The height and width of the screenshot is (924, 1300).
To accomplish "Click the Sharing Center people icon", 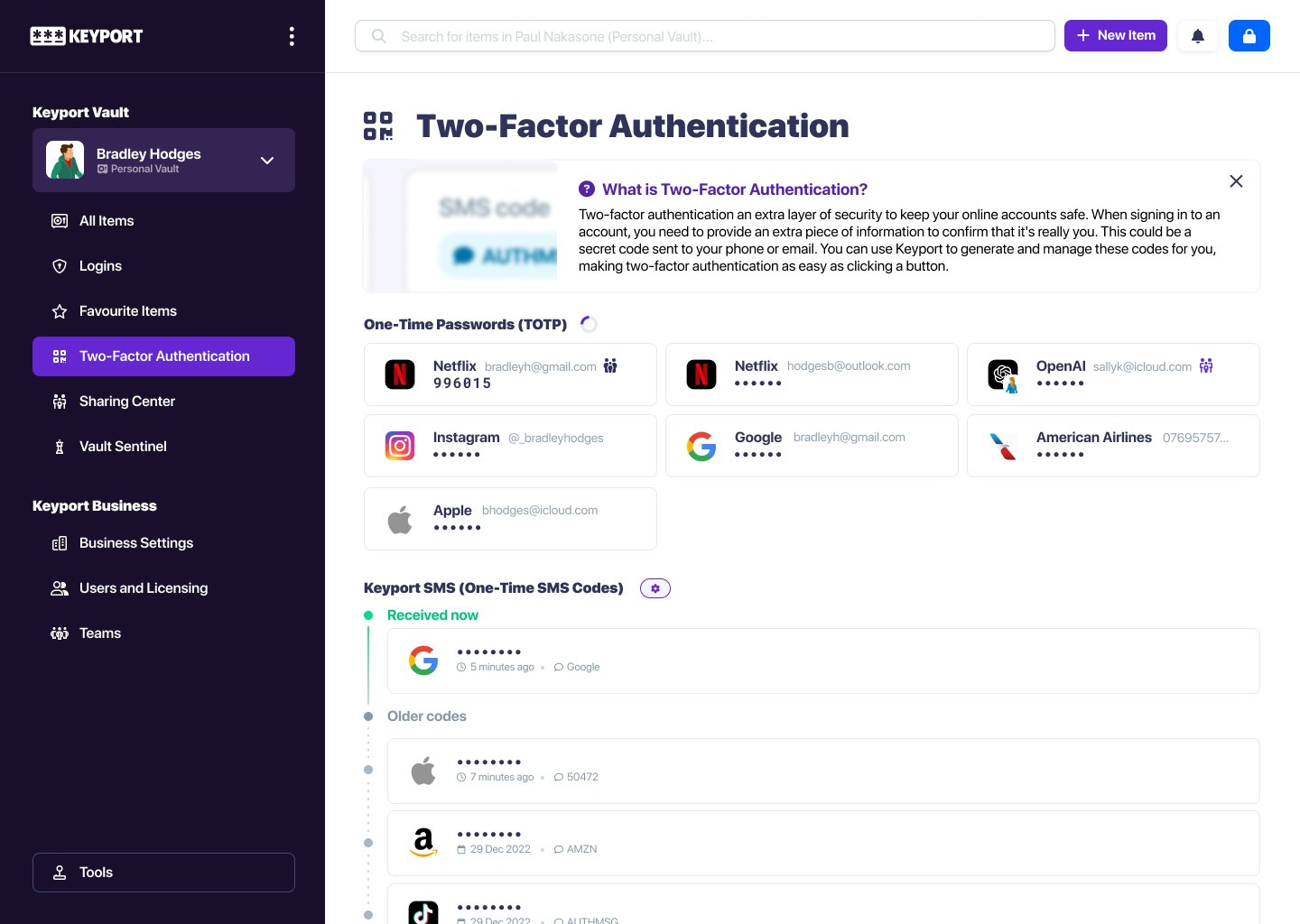I will coord(60,402).
